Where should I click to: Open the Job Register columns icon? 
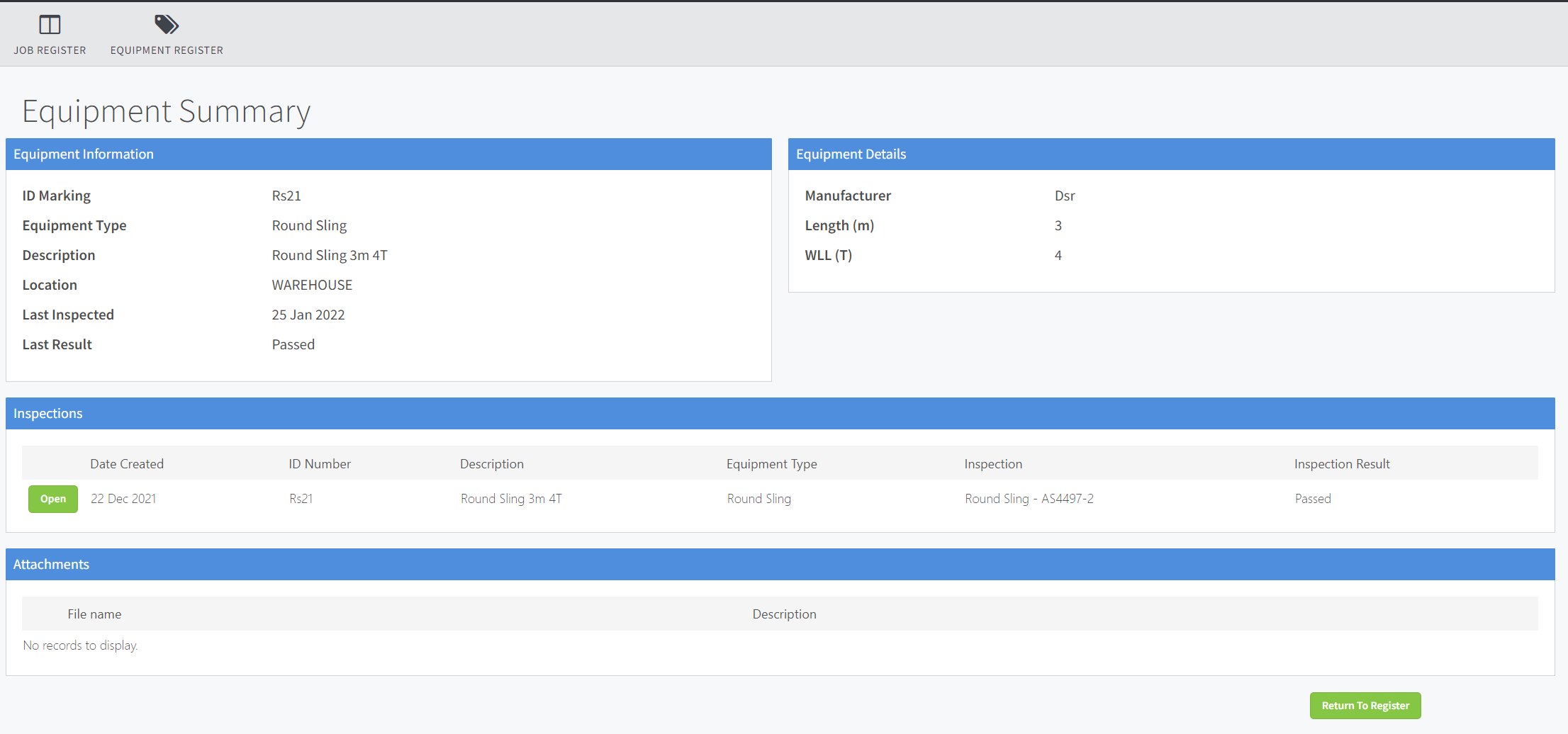(50, 25)
